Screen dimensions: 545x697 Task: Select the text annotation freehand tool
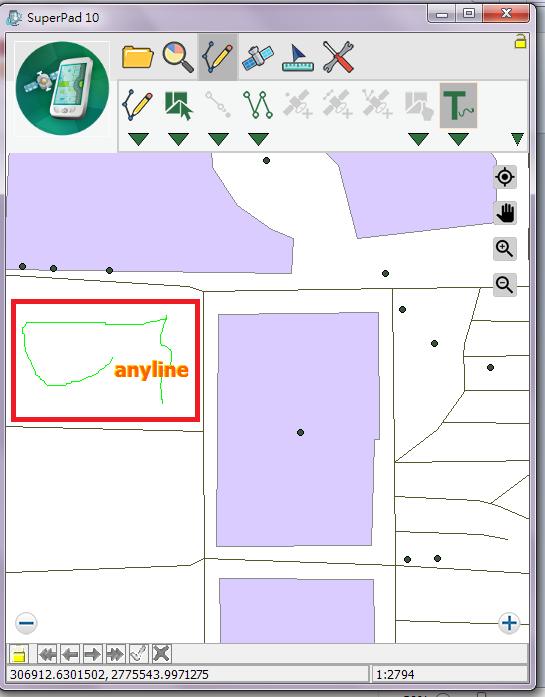point(458,105)
